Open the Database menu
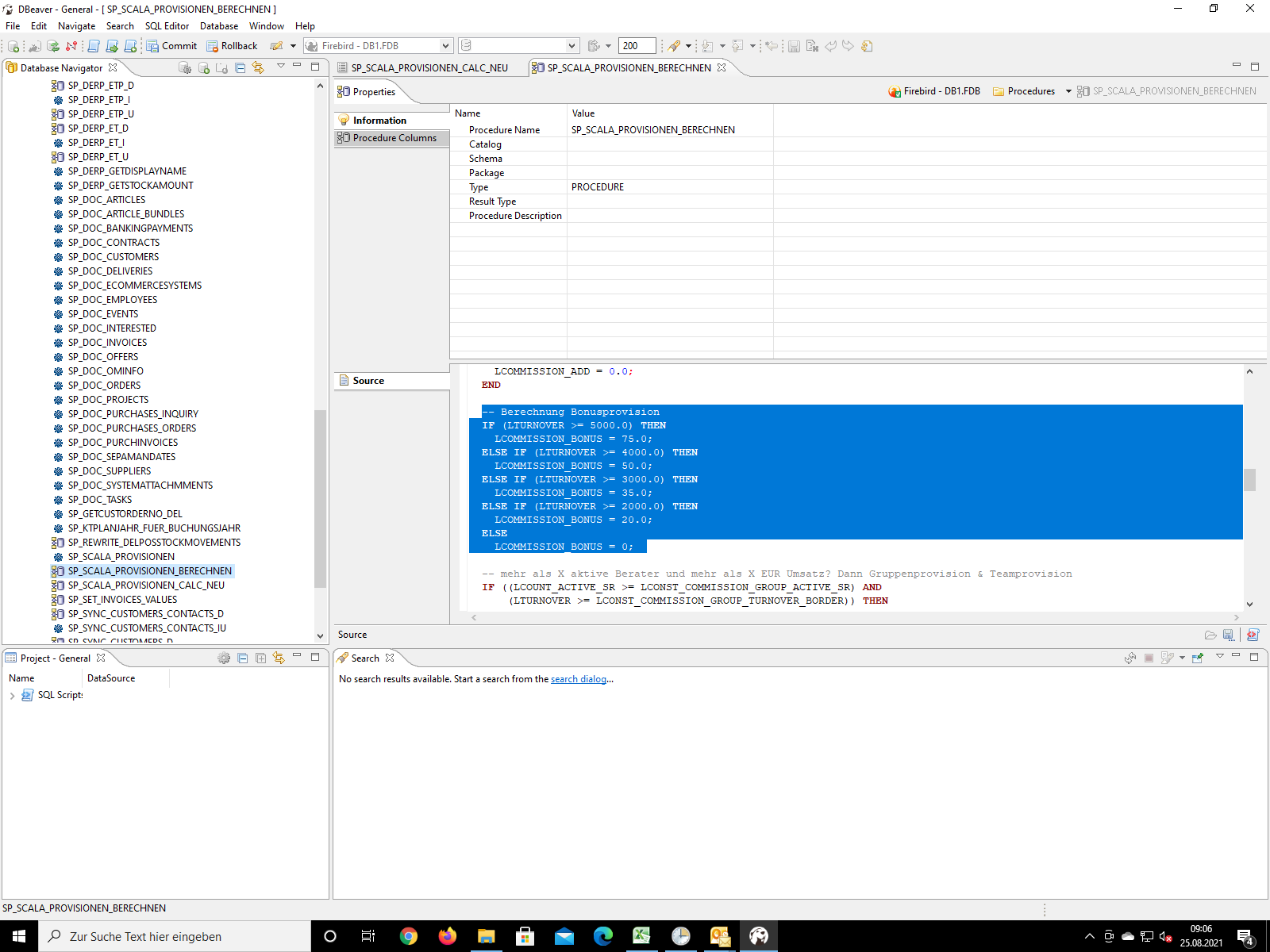This screenshot has width=1270, height=952. point(219,26)
